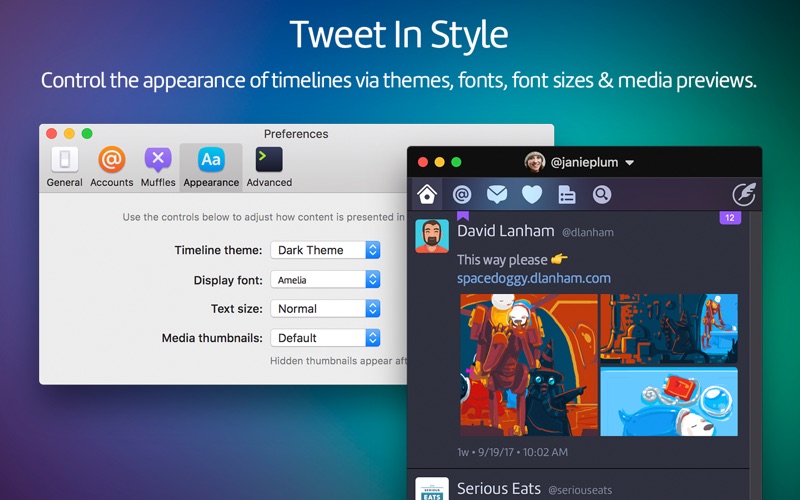
Task: Open Direct Messages envelope icon
Action: (x=496, y=194)
